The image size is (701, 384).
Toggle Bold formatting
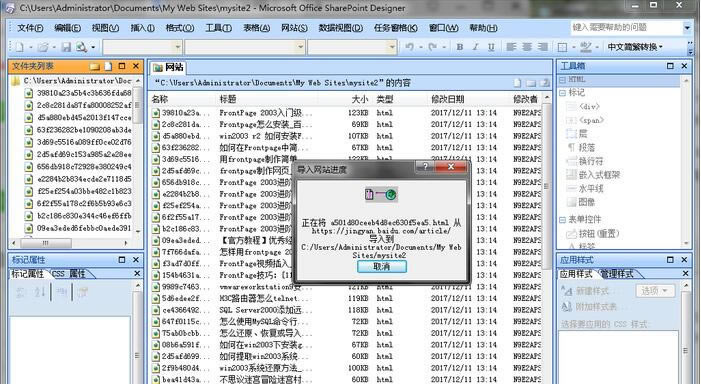point(460,47)
